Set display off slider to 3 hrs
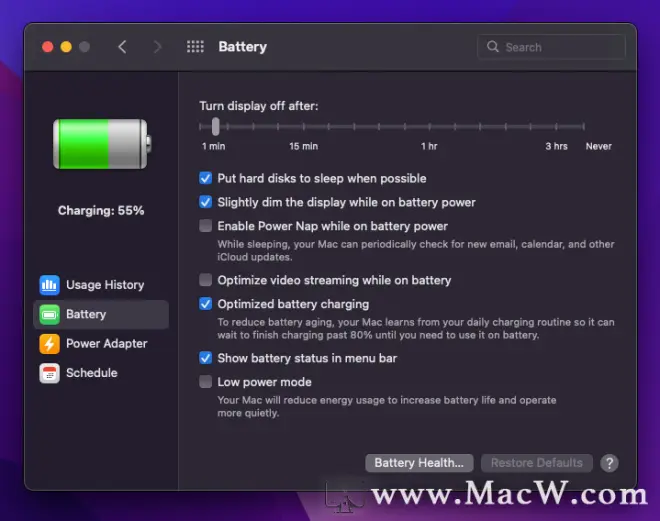 [556, 126]
